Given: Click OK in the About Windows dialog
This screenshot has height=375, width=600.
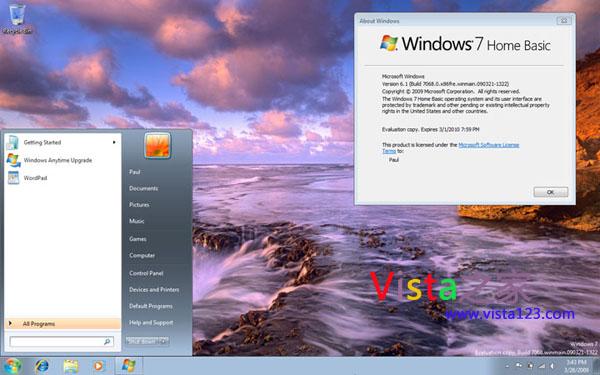Looking at the screenshot, I should 551,192.
